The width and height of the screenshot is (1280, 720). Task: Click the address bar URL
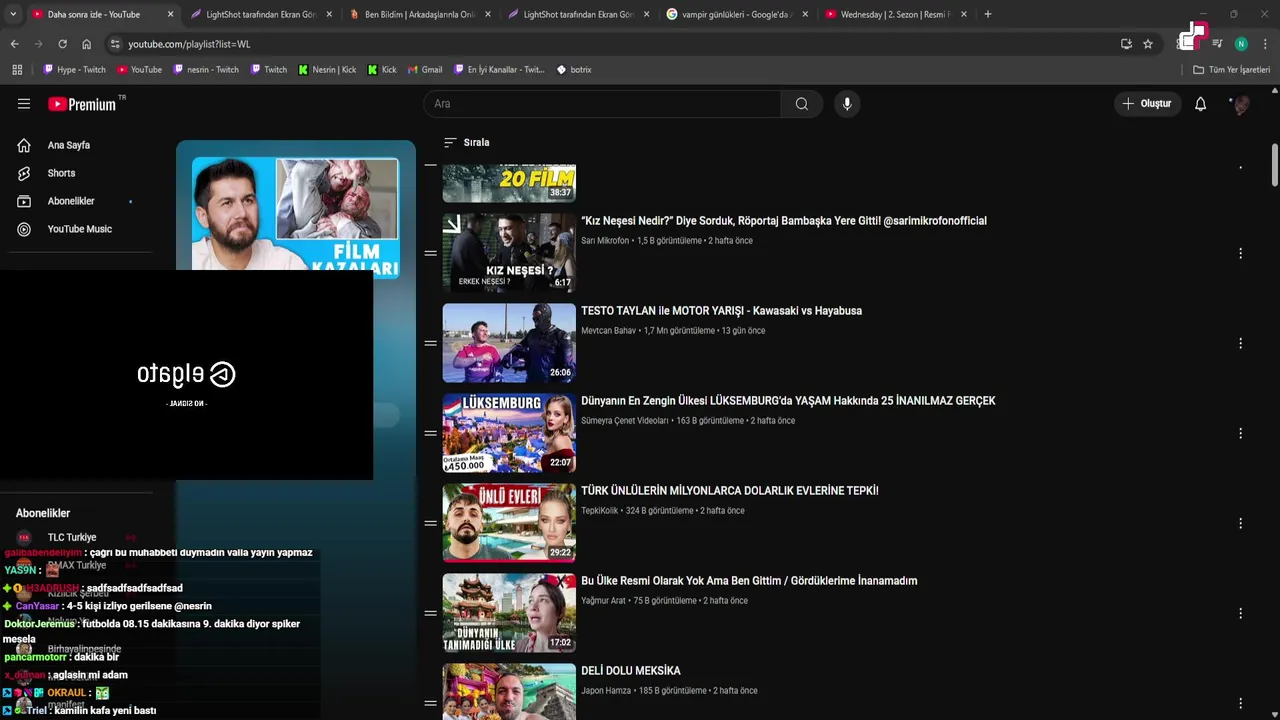click(x=189, y=44)
